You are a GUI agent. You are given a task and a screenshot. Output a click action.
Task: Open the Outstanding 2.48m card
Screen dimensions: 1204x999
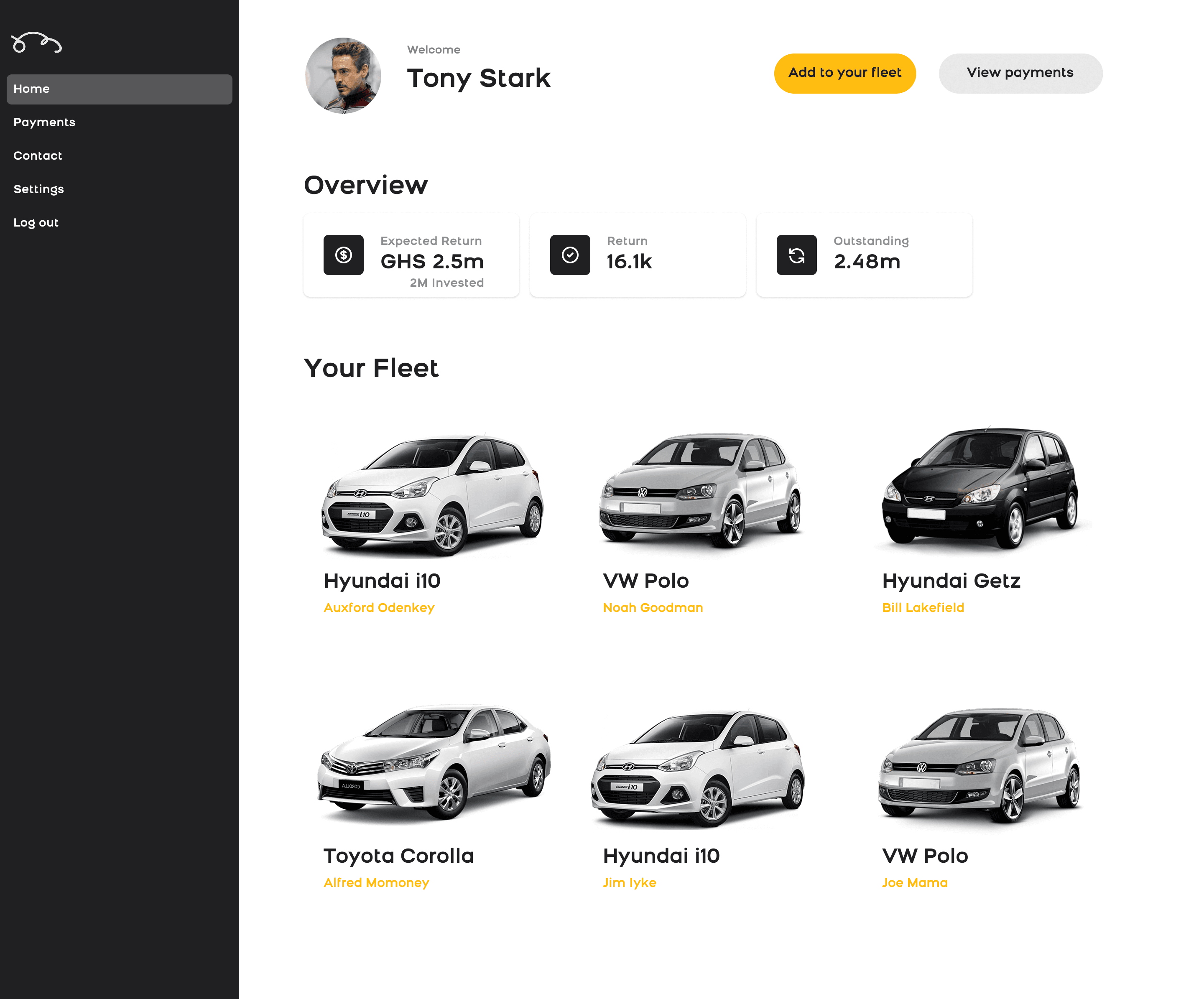pos(864,255)
